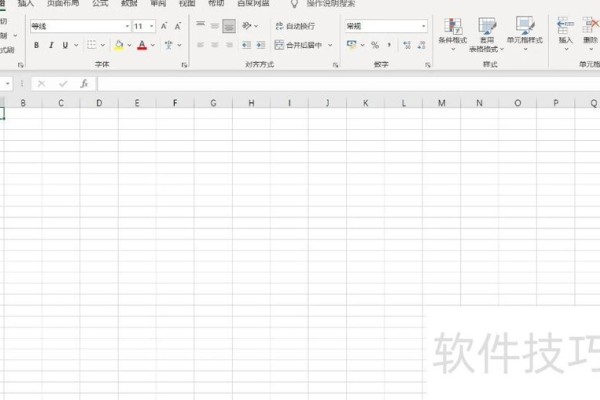Open number group dialog launcher
This screenshot has width=600, height=400.
[427, 65]
